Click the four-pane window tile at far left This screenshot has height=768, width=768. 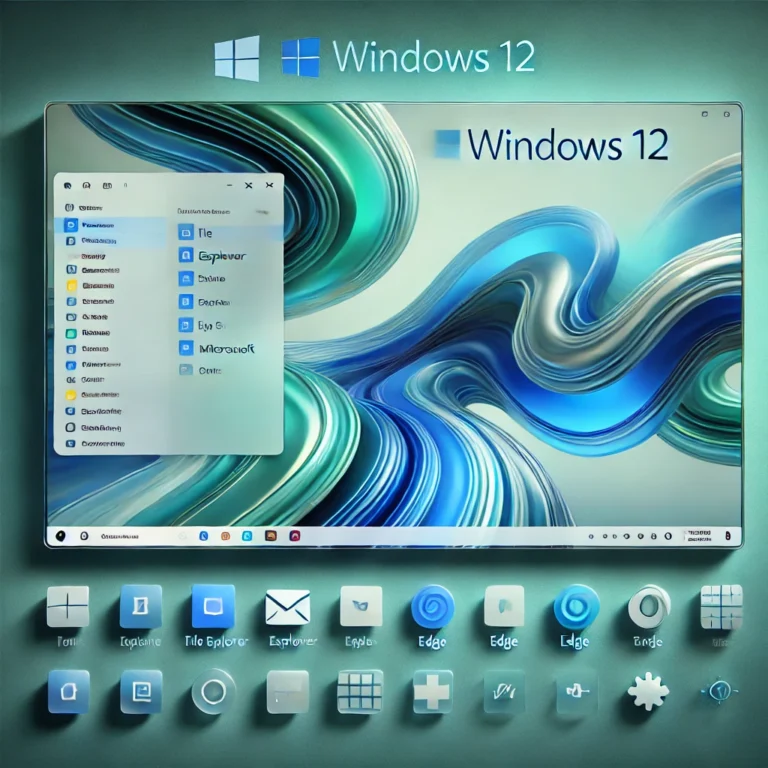tap(68, 606)
